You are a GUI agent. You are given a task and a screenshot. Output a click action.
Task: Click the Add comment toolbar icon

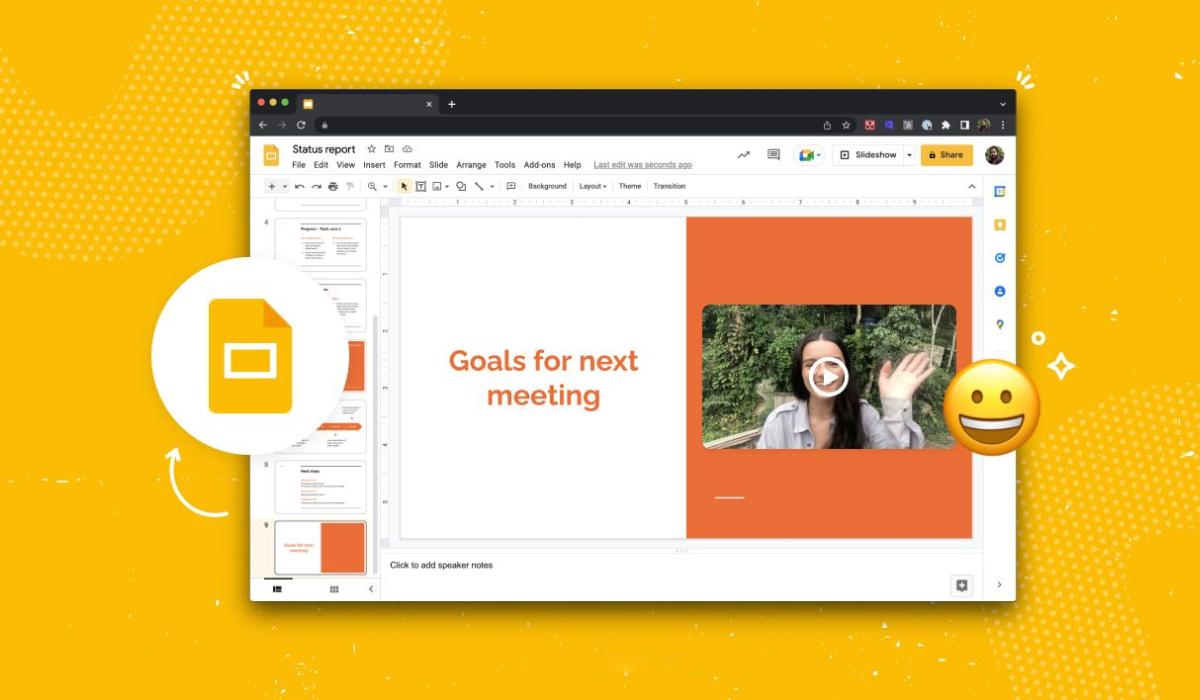[x=511, y=186]
